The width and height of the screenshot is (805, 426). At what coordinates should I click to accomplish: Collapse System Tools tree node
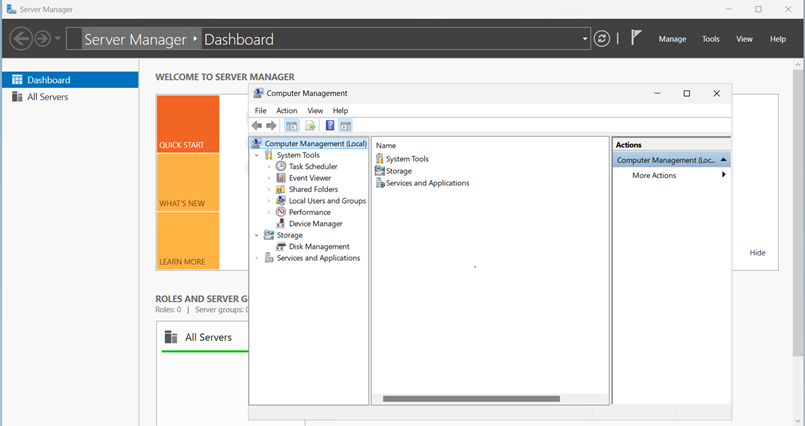pyautogui.click(x=257, y=155)
